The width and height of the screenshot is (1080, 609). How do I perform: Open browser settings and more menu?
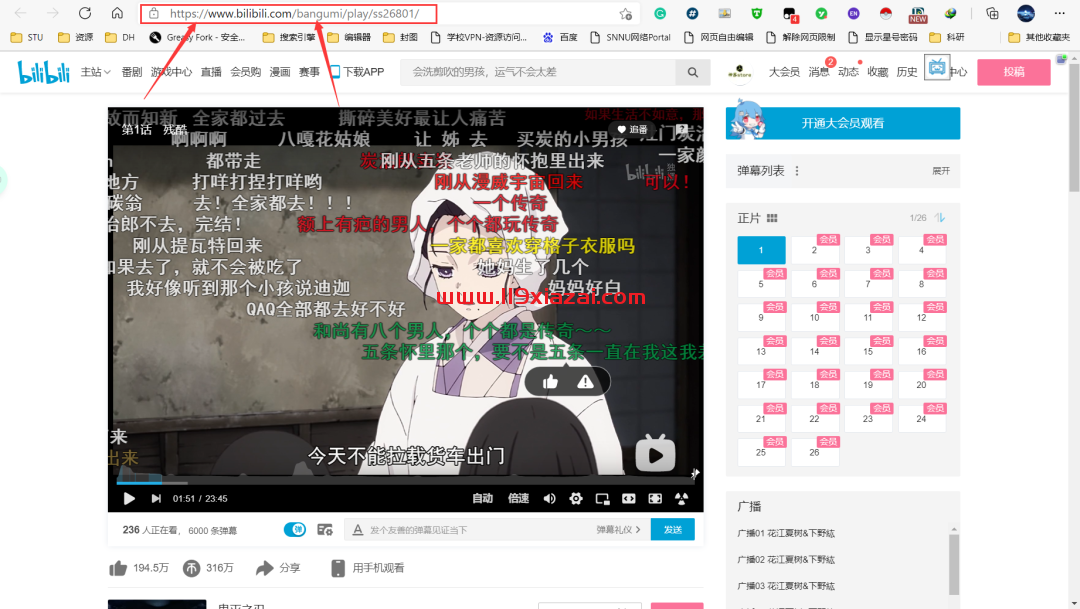pyautogui.click(x=1059, y=13)
